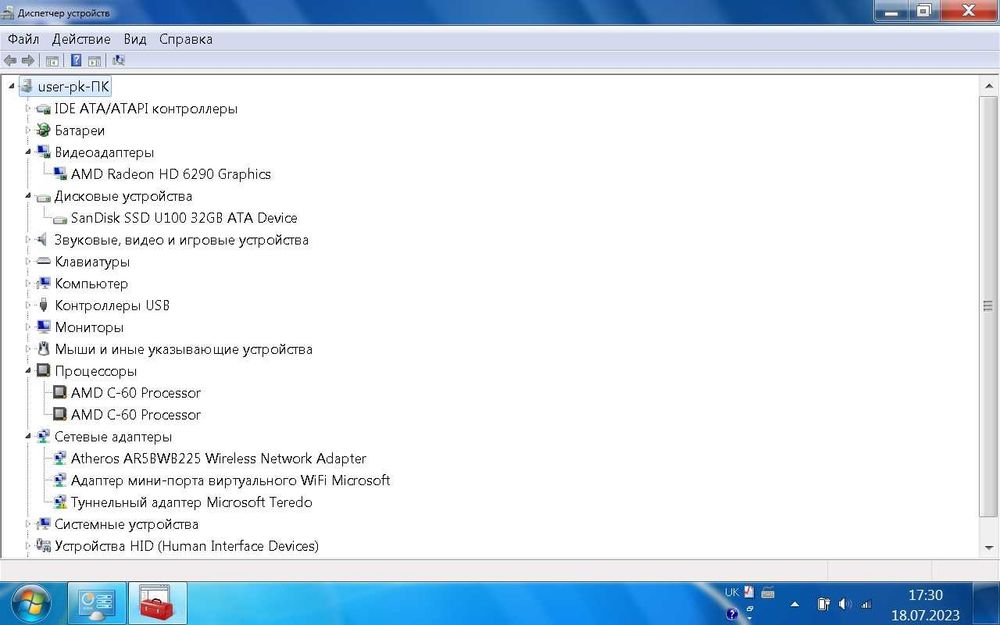
Task: Select Atheros AR5BWB225 Wireless Network Adapter text
Action: point(218,459)
